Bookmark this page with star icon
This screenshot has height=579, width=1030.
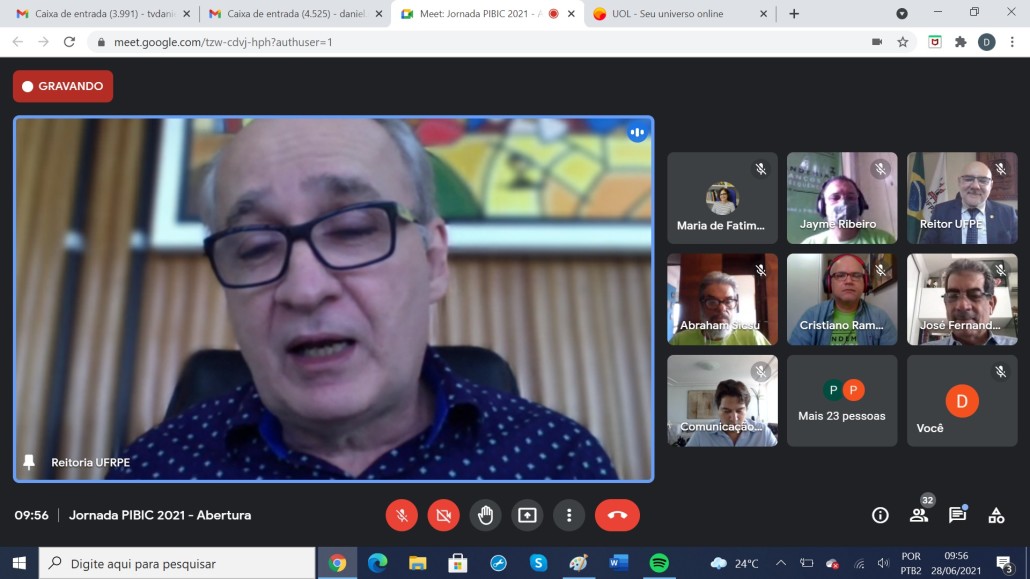[903, 42]
